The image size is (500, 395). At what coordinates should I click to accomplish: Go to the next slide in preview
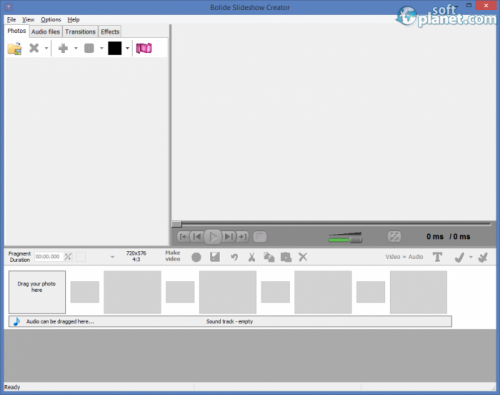tap(228, 237)
